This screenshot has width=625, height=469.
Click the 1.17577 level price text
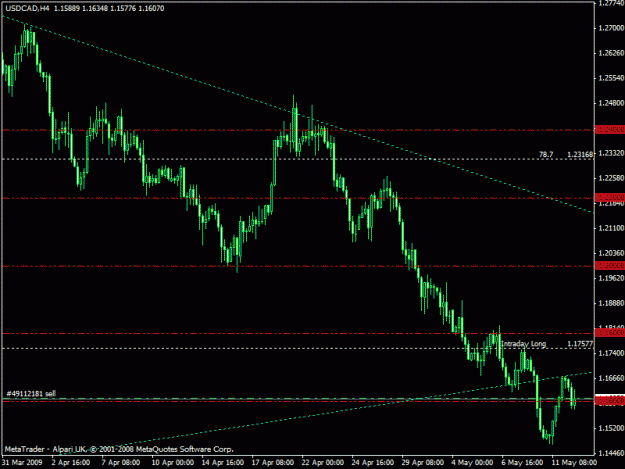tap(580, 344)
